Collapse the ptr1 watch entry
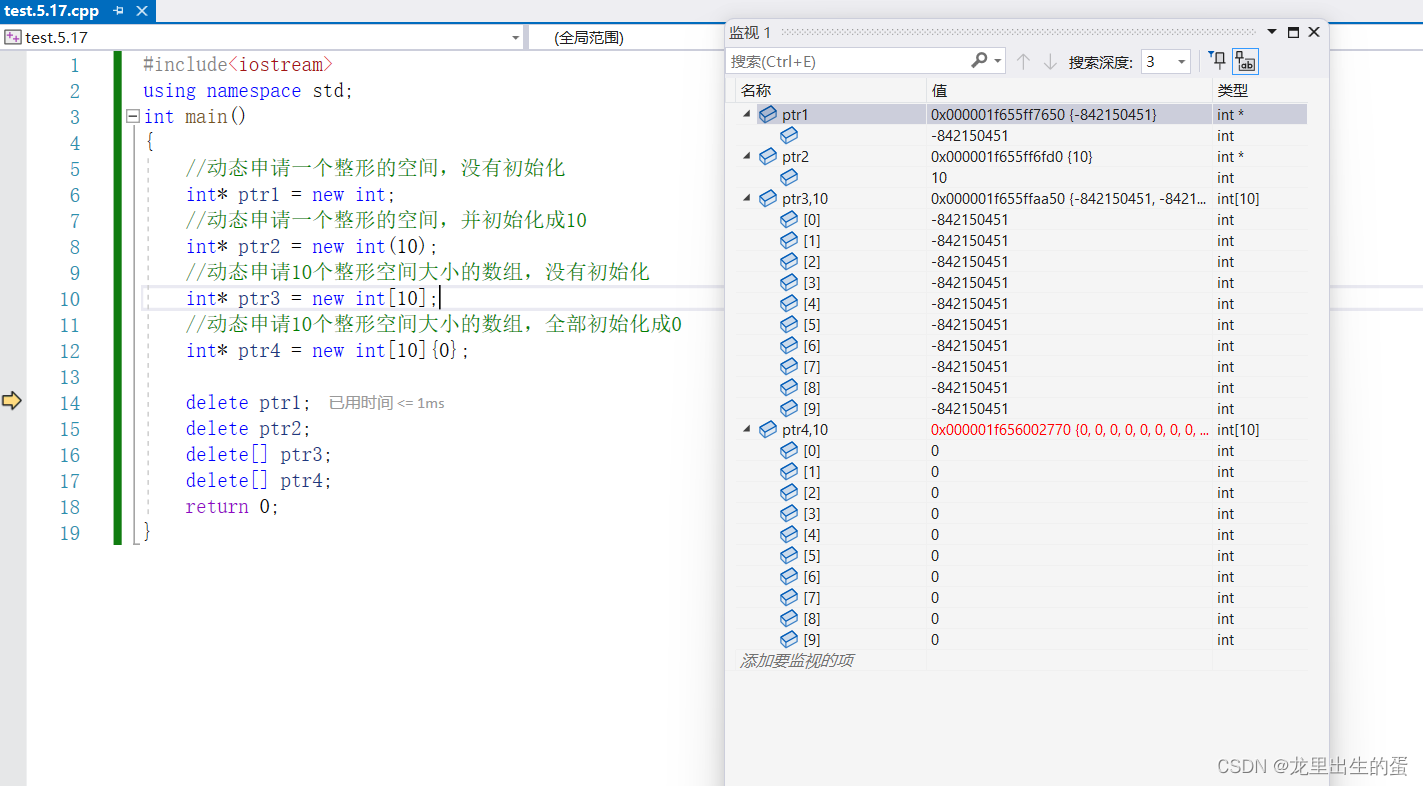This screenshot has height=786, width=1423. click(747, 114)
